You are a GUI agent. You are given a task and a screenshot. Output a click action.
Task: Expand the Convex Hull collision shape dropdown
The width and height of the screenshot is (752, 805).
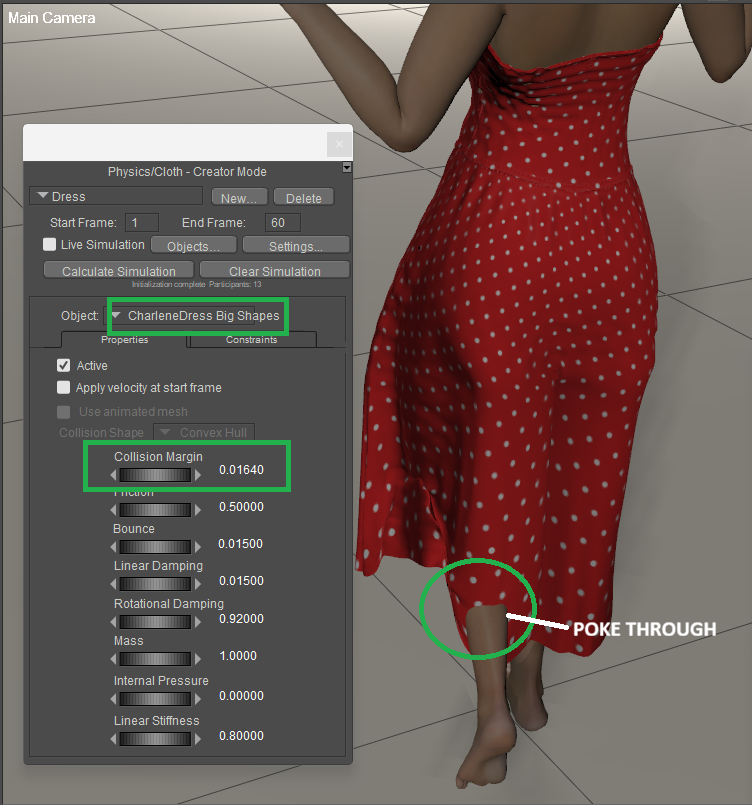pos(203,433)
